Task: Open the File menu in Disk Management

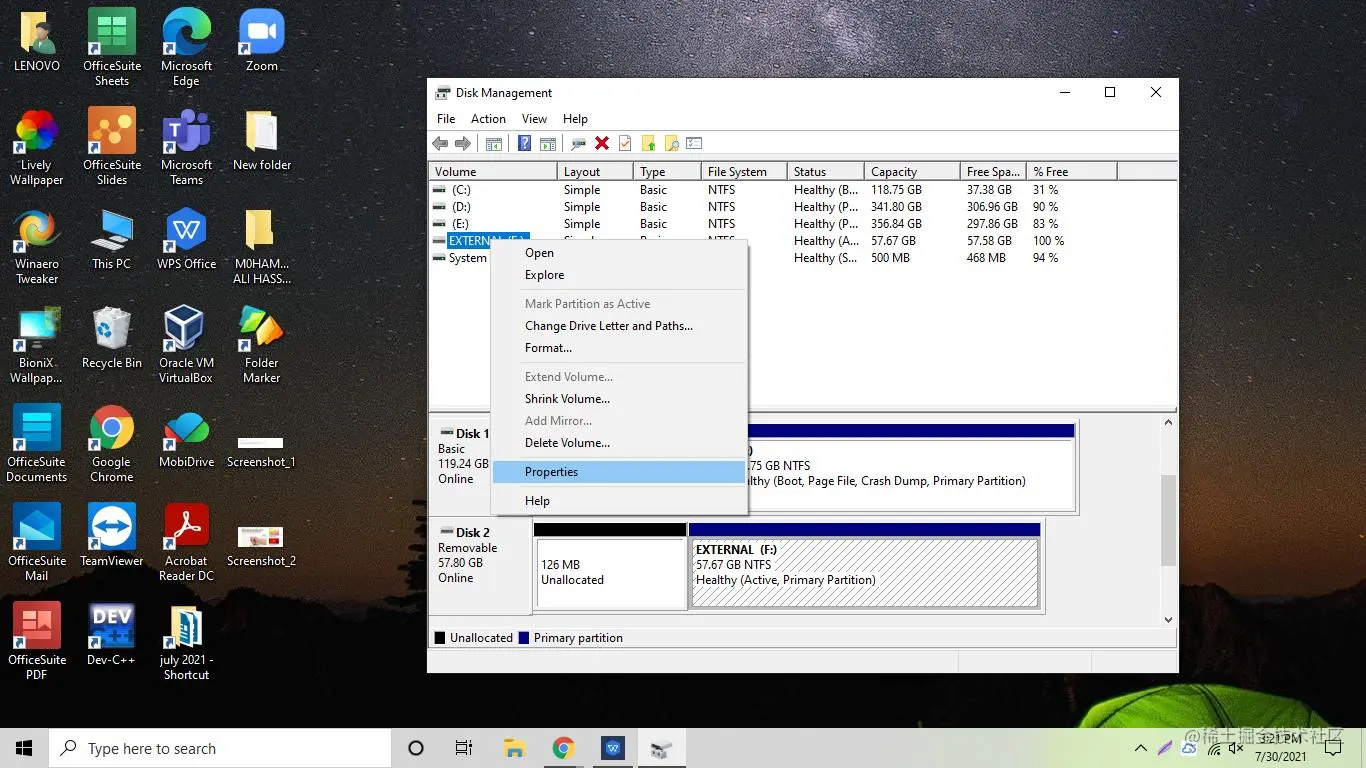Action: click(x=446, y=118)
